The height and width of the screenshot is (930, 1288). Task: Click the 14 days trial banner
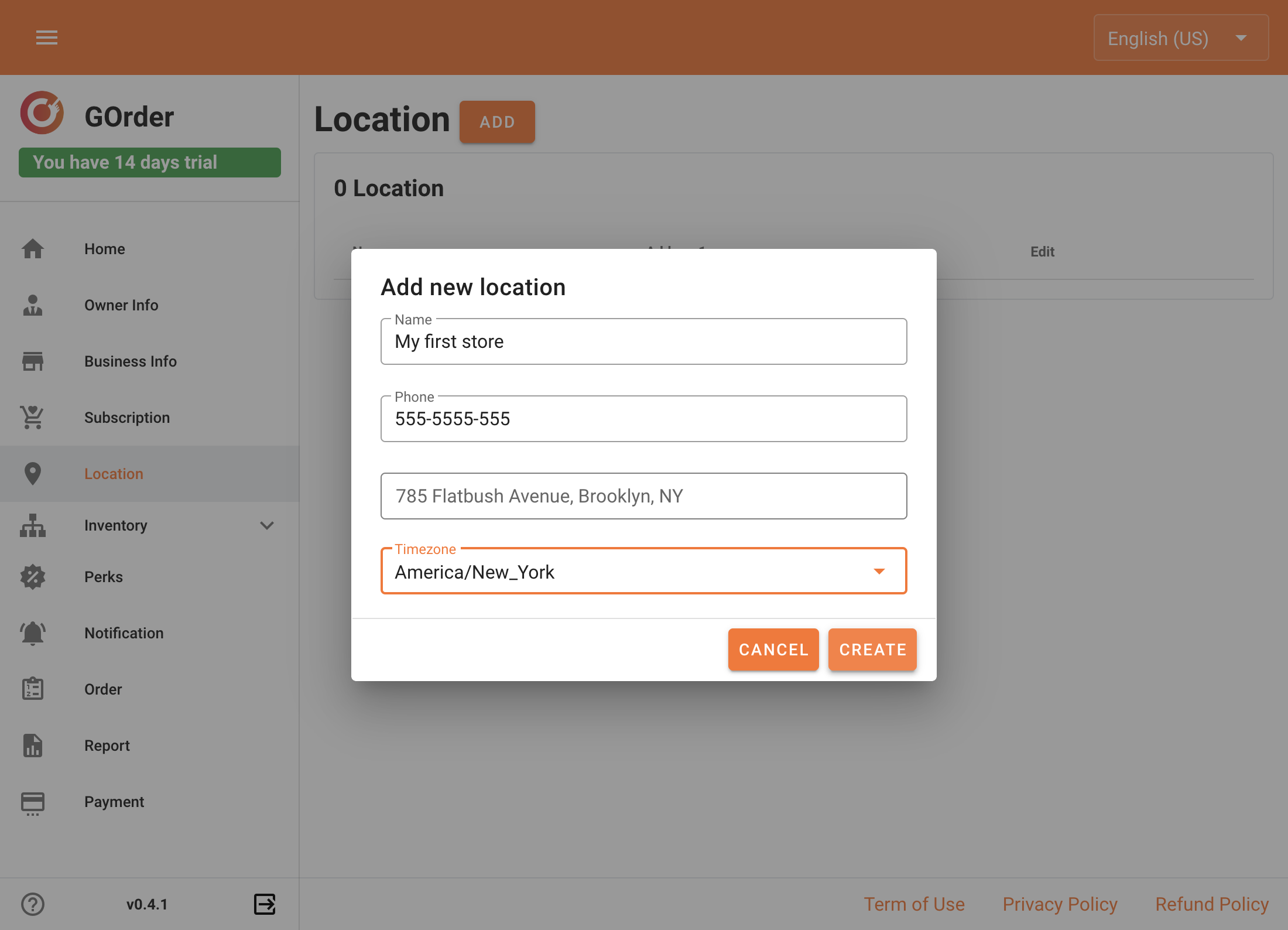(x=150, y=162)
